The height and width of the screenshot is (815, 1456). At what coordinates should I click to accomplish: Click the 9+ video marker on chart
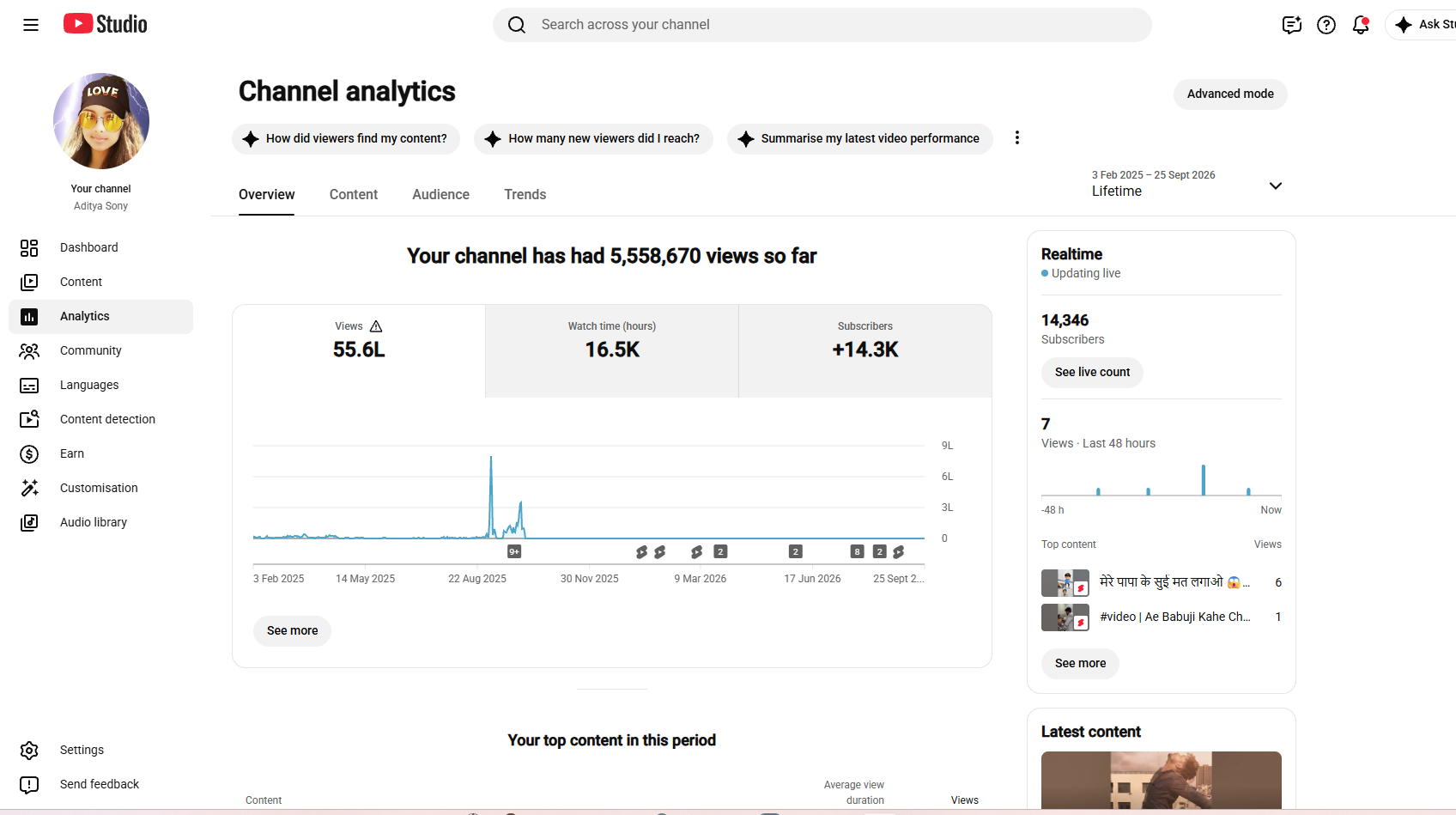(514, 552)
